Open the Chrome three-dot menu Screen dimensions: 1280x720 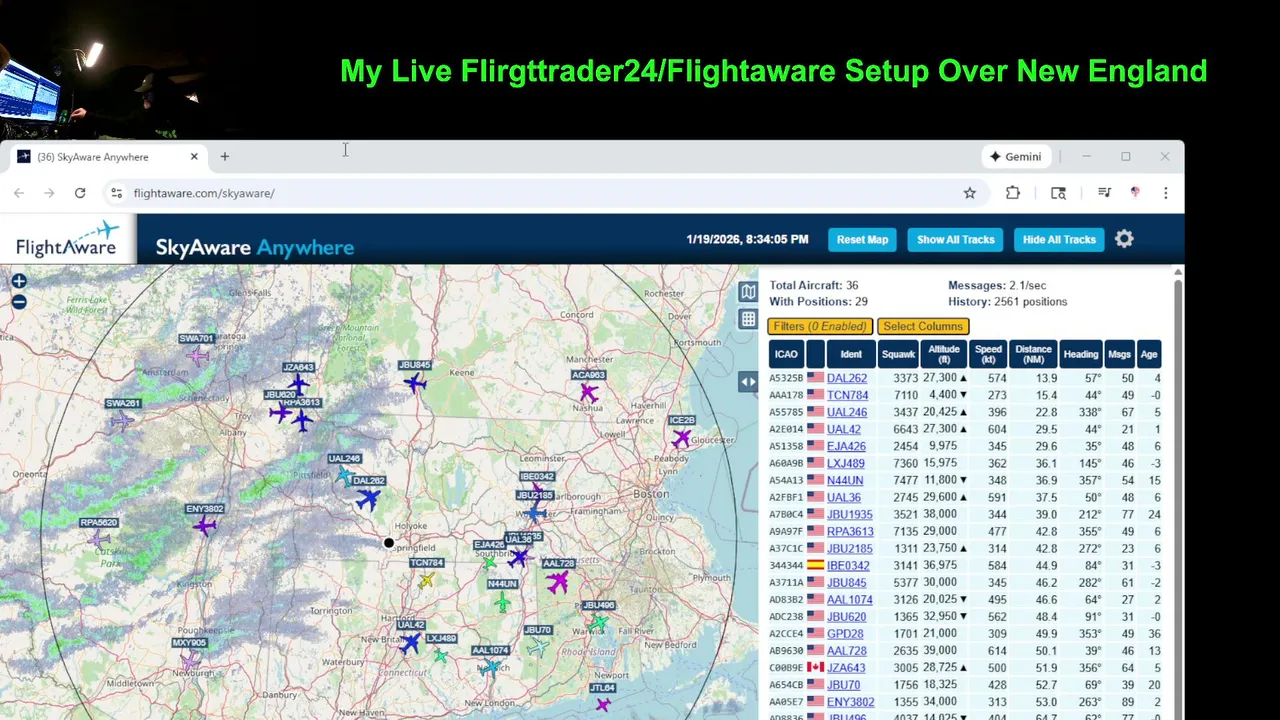[x=1165, y=193]
